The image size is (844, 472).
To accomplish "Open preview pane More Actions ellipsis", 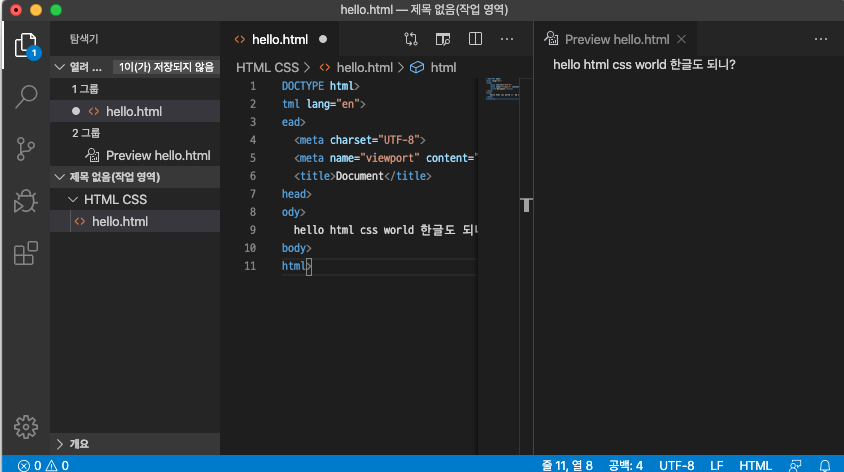I will click(821, 39).
